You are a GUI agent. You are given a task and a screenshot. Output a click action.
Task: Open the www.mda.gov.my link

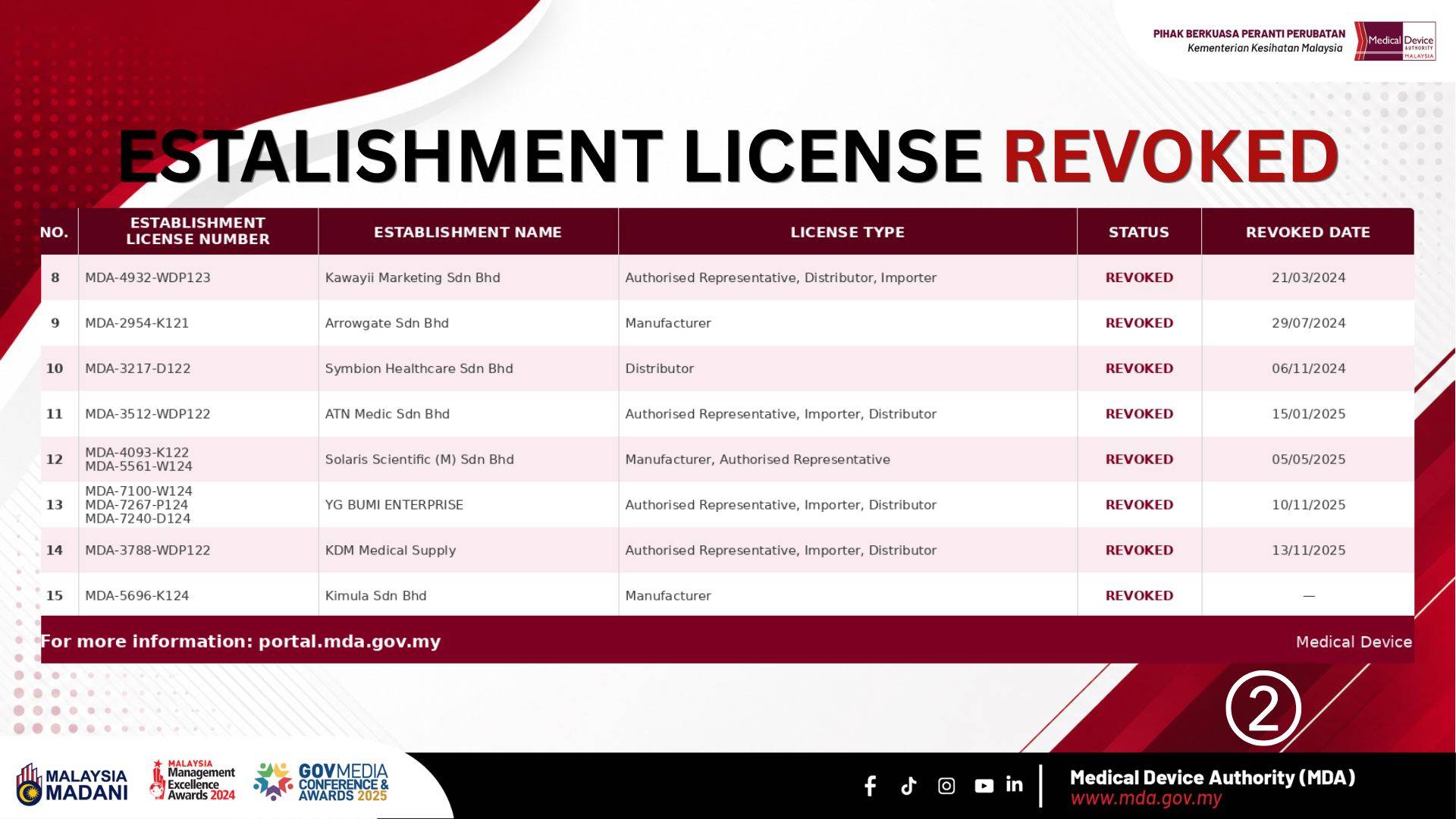point(1146,799)
